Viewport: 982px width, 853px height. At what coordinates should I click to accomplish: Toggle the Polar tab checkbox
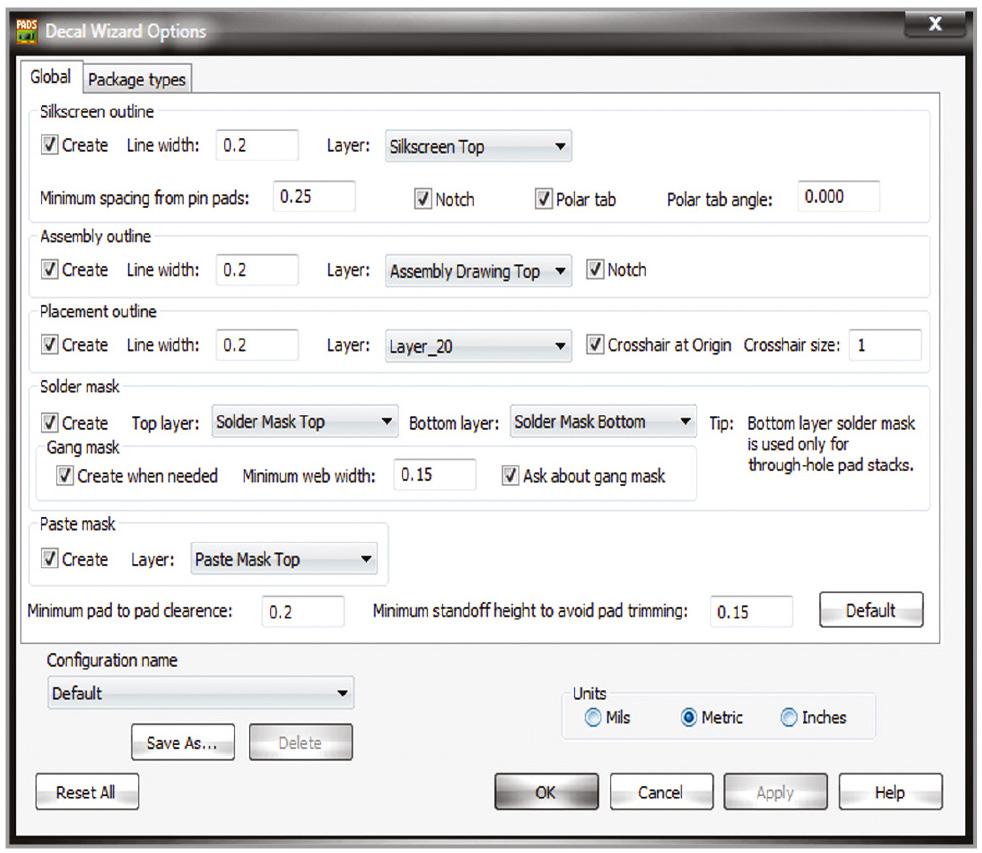point(544,199)
